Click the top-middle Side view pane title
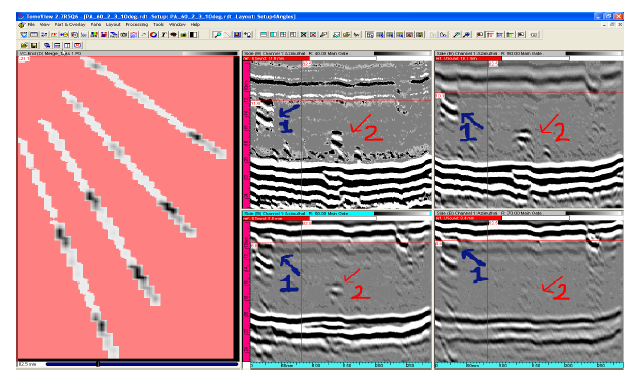This screenshot has height=378, width=636. pyautogui.click(x=307, y=53)
